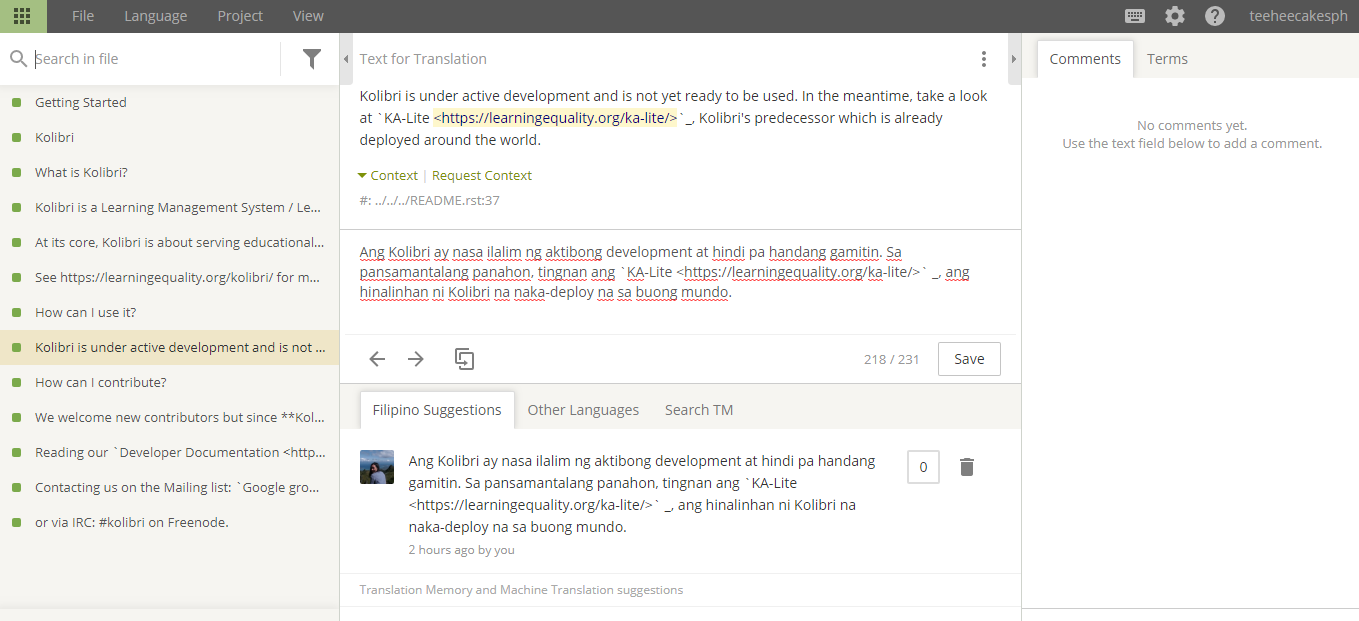1359x621 pixels.
Task: Select 'See https://learningequality.org/kolibri/' string
Action: pos(169,277)
